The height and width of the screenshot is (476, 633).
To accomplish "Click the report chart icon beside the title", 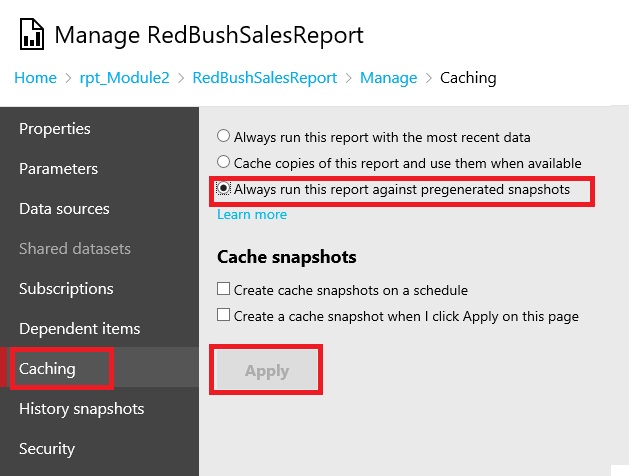I will click(x=31, y=37).
